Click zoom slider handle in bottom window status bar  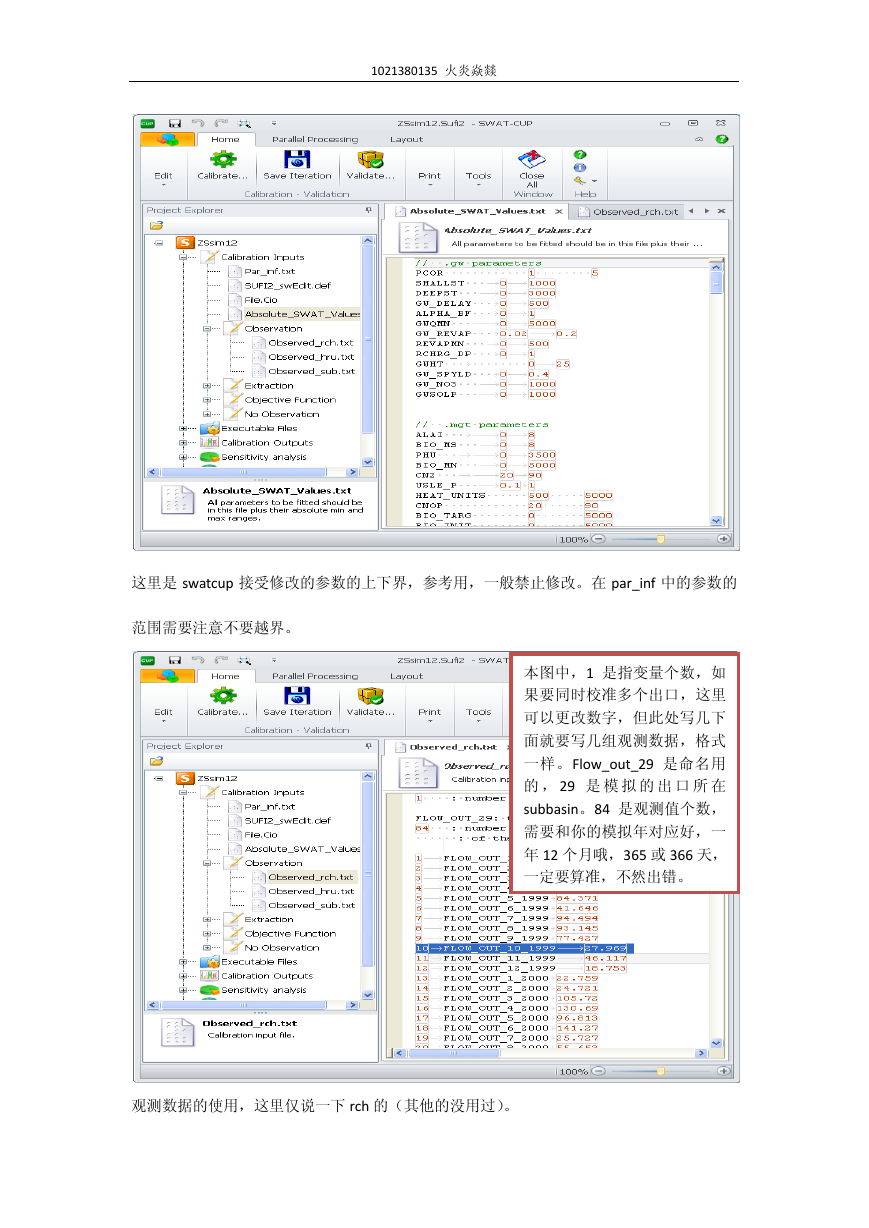[x=660, y=1071]
